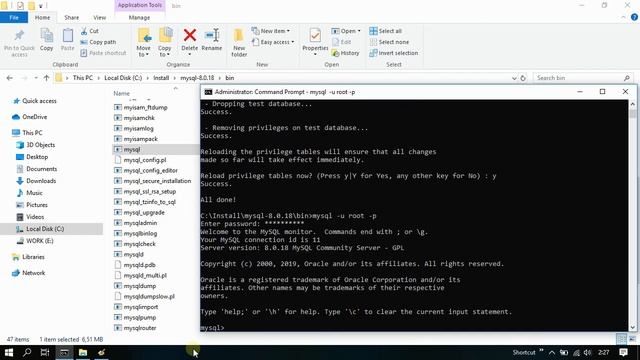Click the Paste ribbon icon
This screenshot has width=640, height=360.
pos(68,40)
